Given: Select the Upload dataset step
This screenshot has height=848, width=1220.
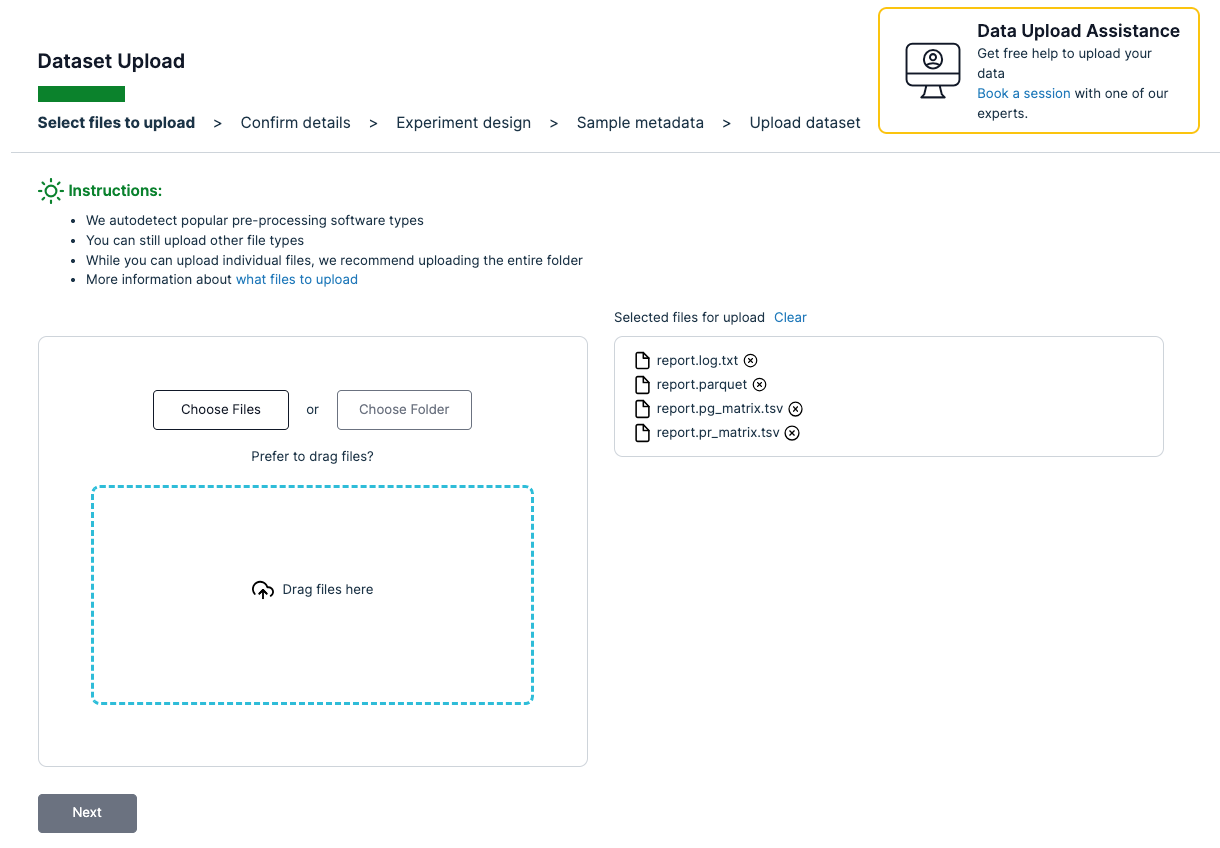Looking at the screenshot, I should coord(805,123).
